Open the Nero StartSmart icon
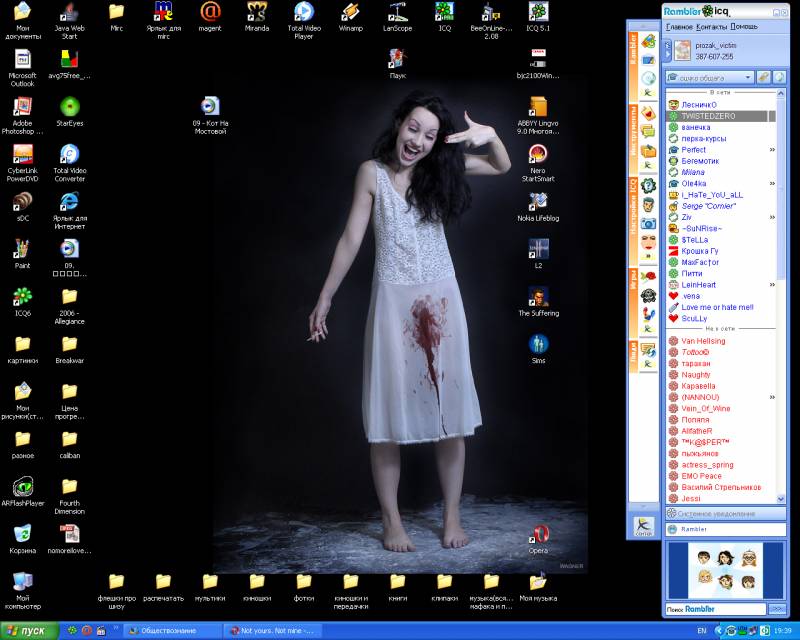 [x=537, y=155]
